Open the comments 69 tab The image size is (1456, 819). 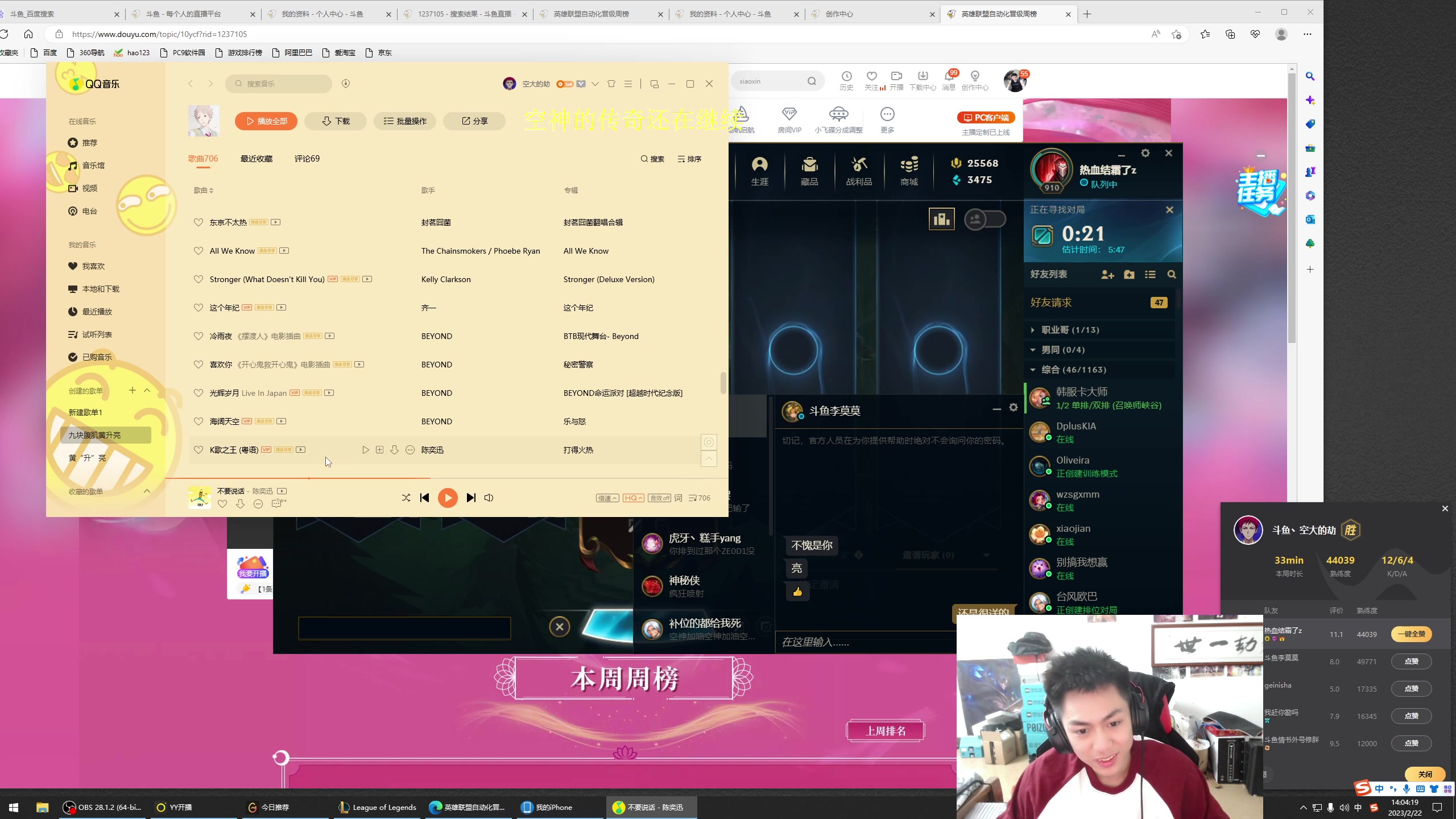click(307, 159)
